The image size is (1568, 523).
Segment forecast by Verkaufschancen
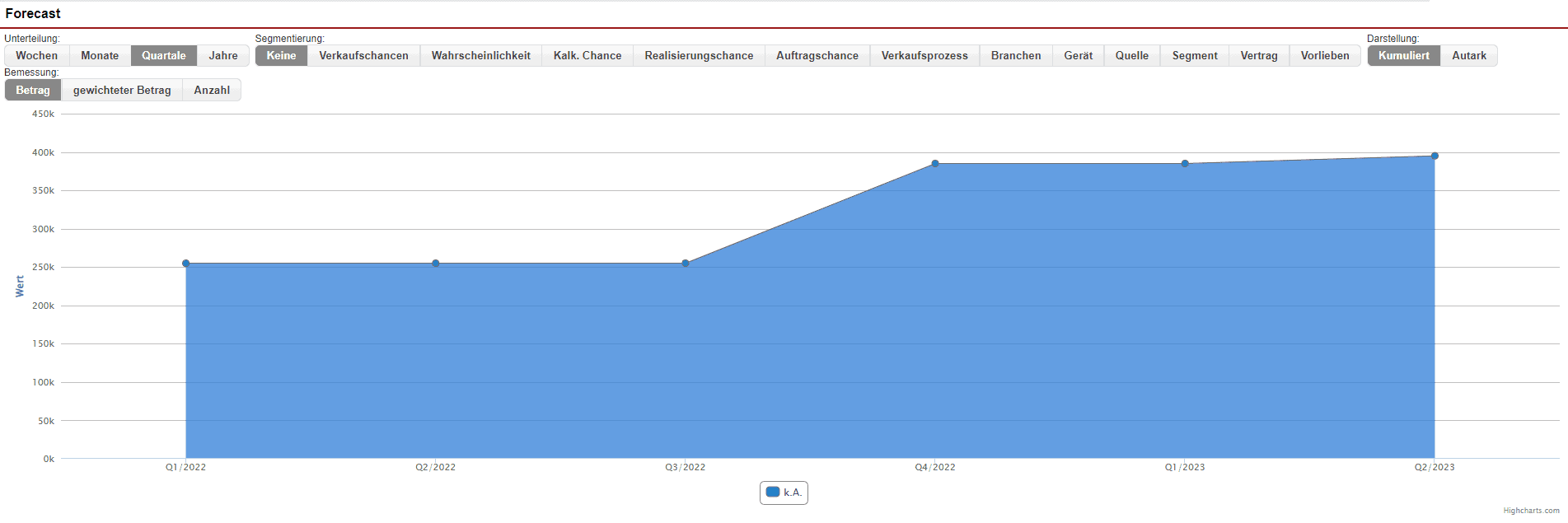pos(363,55)
